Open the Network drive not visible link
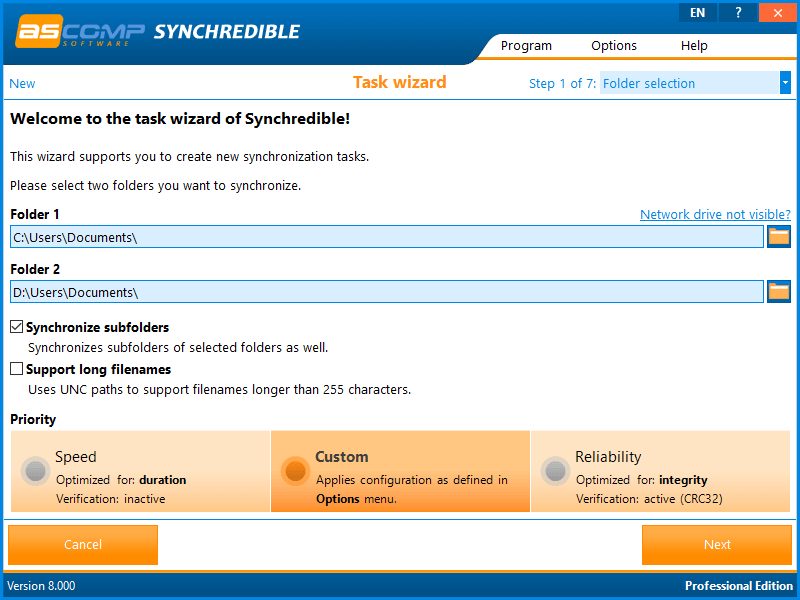800x600 pixels. coord(714,214)
